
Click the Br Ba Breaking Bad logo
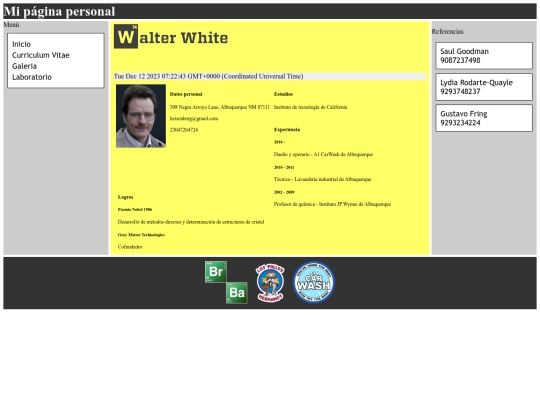[226, 282]
